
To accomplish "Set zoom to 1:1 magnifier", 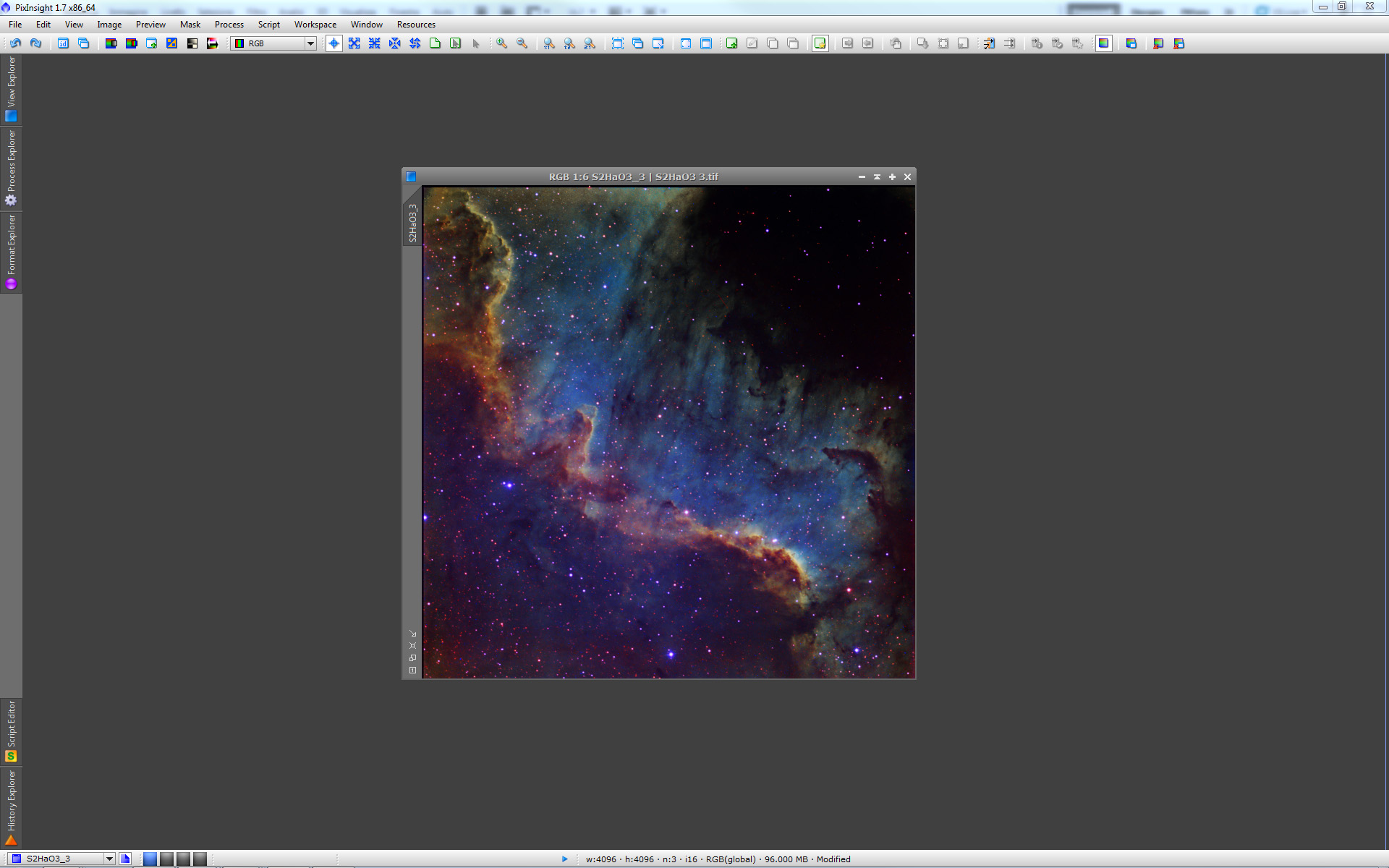I will click(549, 43).
